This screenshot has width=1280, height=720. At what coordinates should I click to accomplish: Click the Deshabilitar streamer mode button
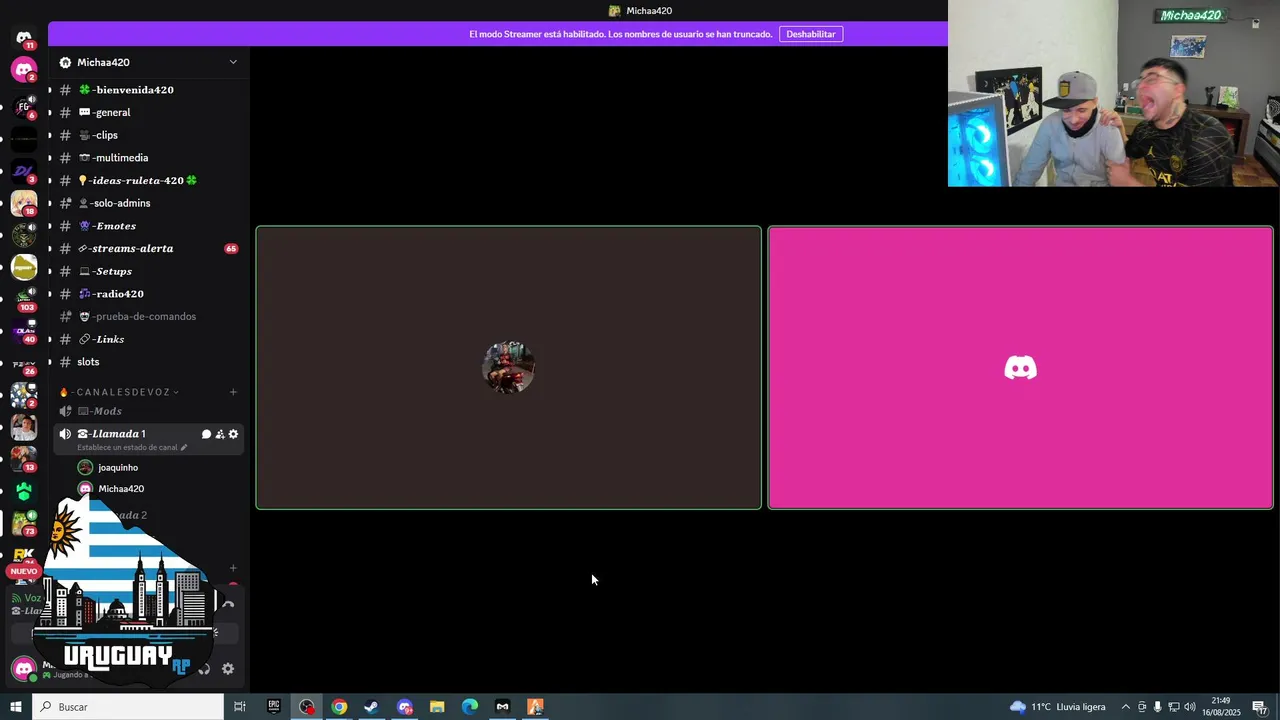pos(810,34)
